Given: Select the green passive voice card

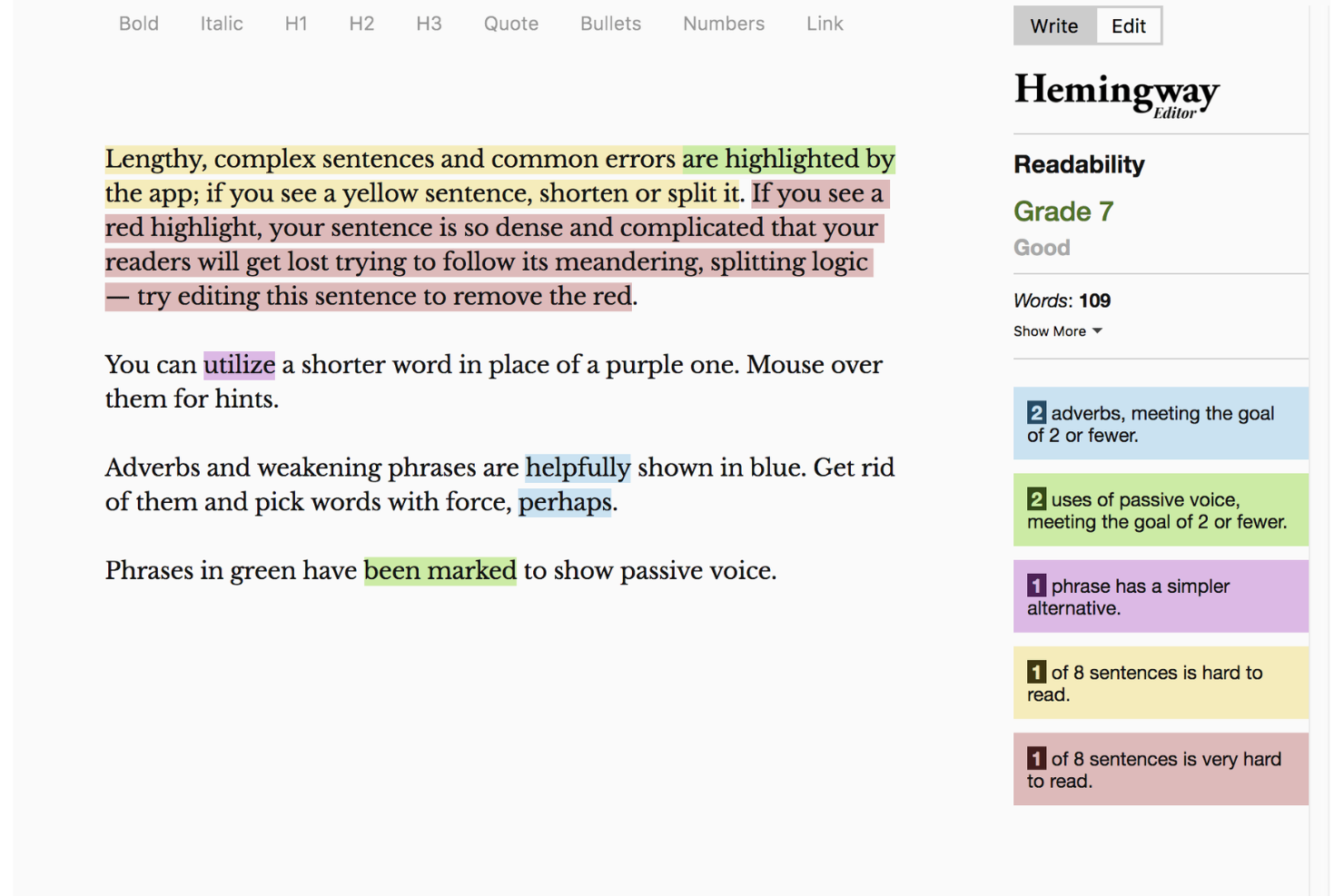Looking at the screenshot, I should coord(1161,510).
